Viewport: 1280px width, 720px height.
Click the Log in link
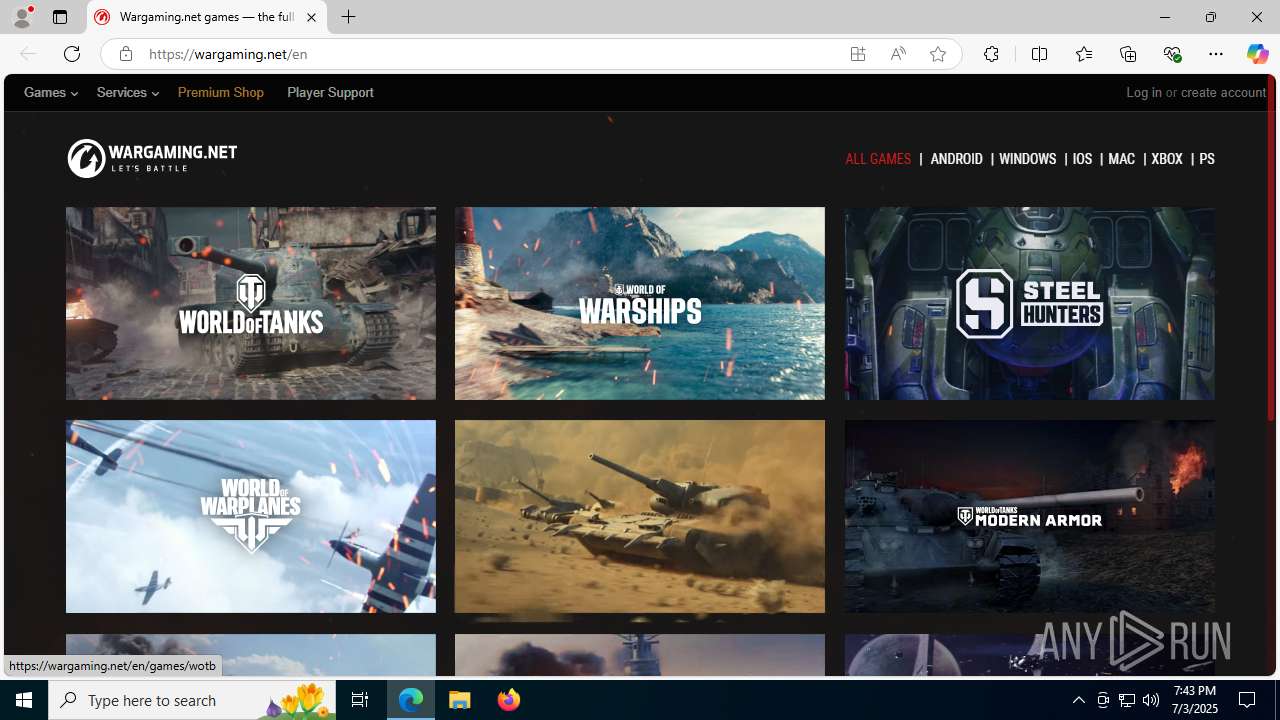[1144, 92]
